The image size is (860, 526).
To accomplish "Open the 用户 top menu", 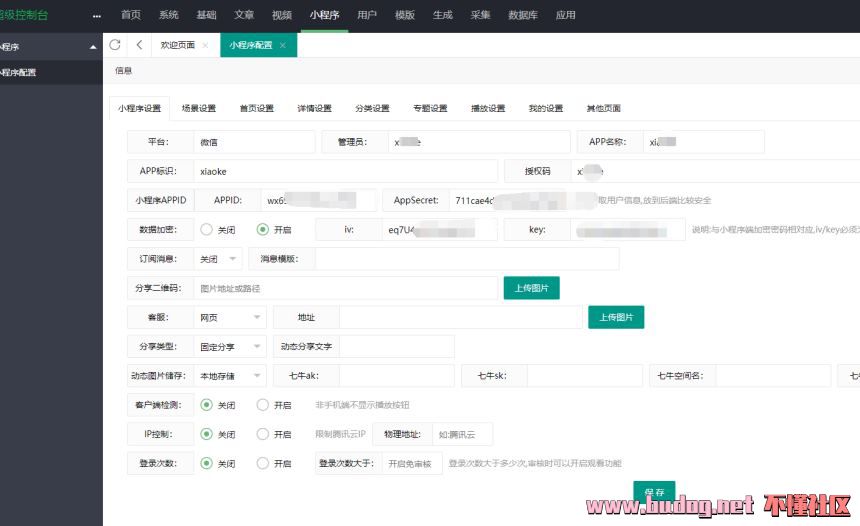I will coord(367,15).
